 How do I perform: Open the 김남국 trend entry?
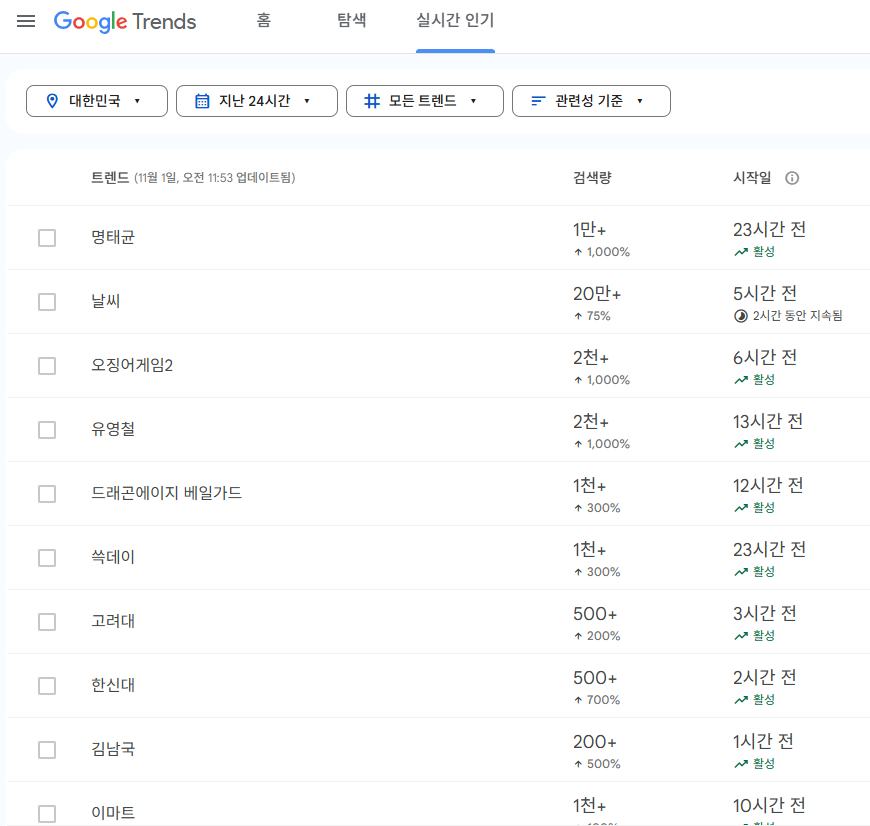click(113, 749)
